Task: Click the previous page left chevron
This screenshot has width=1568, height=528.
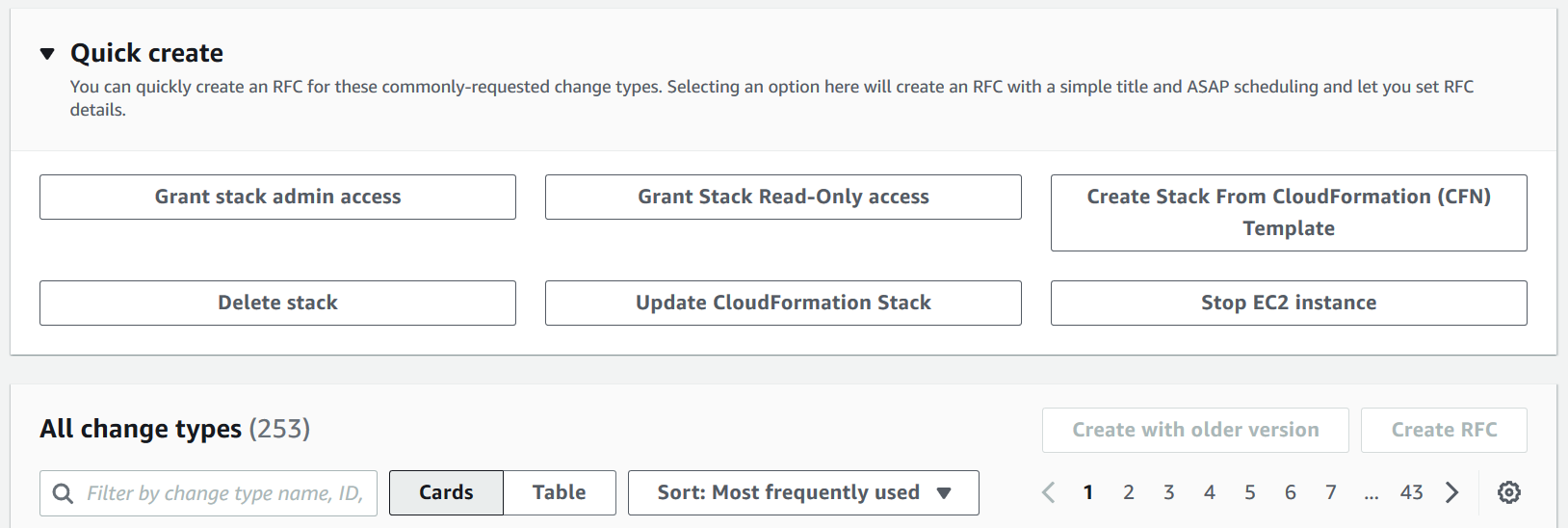Action: pyautogui.click(x=1049, y=492)
